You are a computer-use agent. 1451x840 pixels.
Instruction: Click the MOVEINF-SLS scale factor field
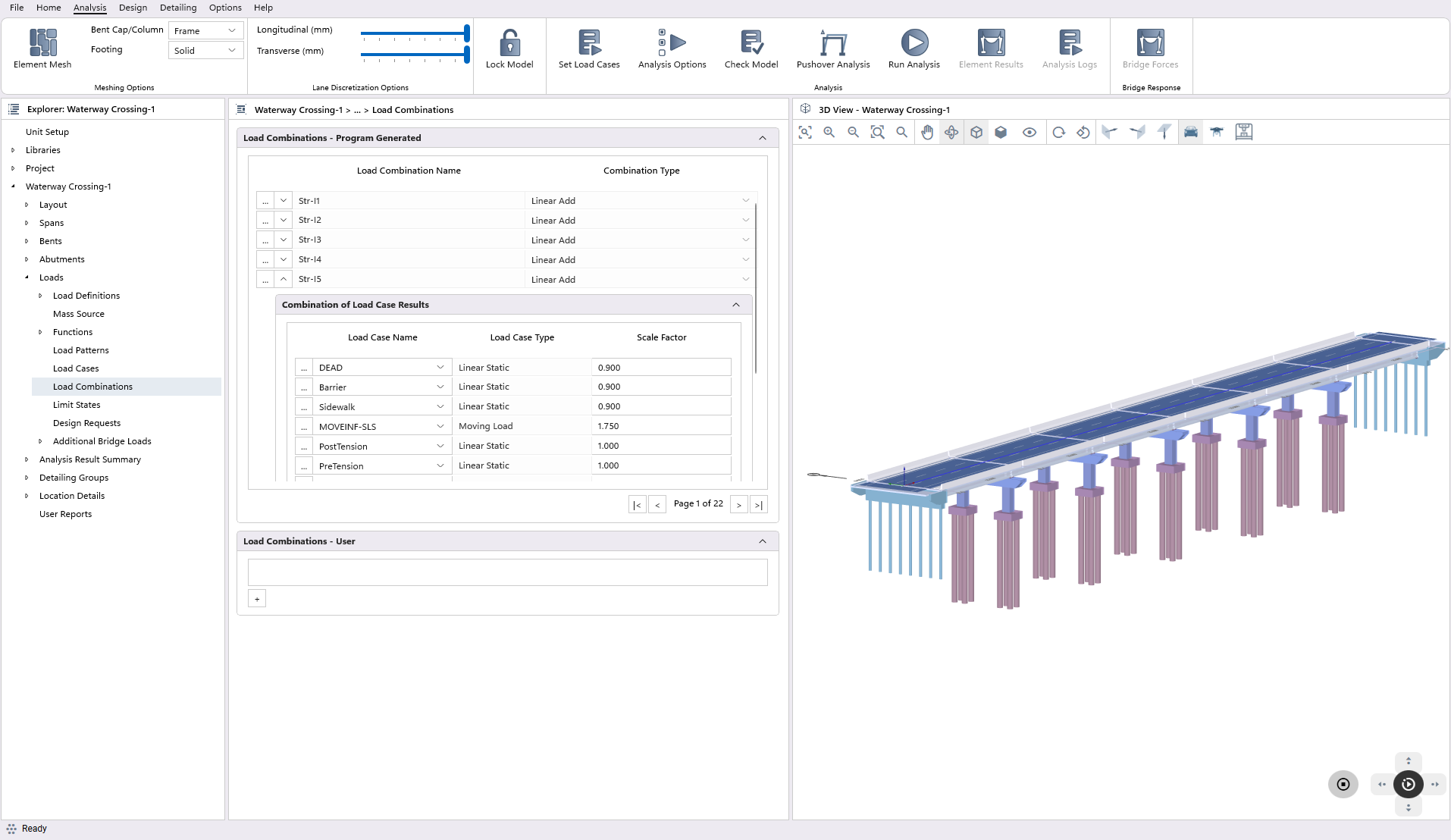pyautogui.click(x=660, y=426)
